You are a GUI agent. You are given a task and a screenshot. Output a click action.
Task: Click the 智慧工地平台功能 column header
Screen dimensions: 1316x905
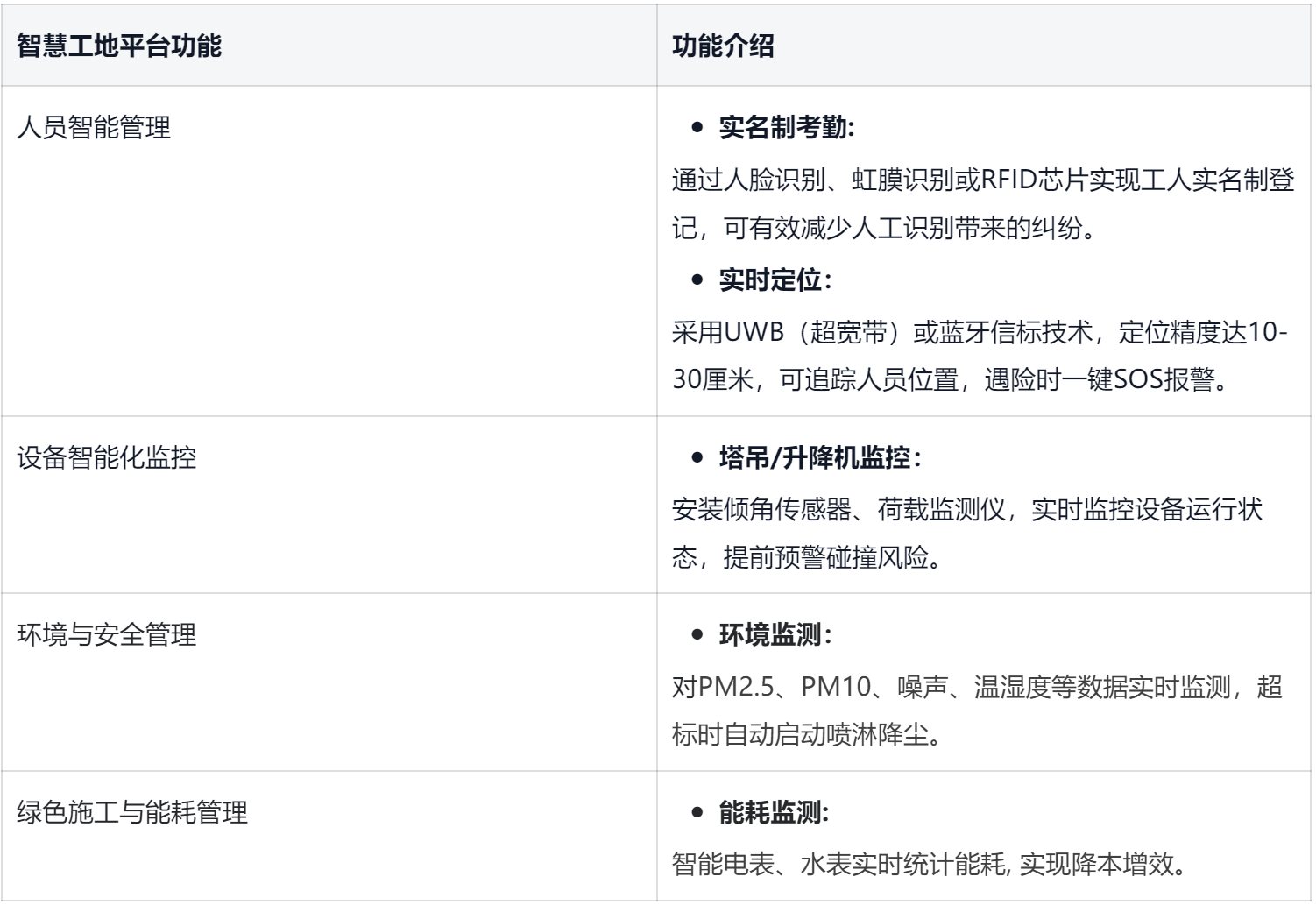pos(119,46)
